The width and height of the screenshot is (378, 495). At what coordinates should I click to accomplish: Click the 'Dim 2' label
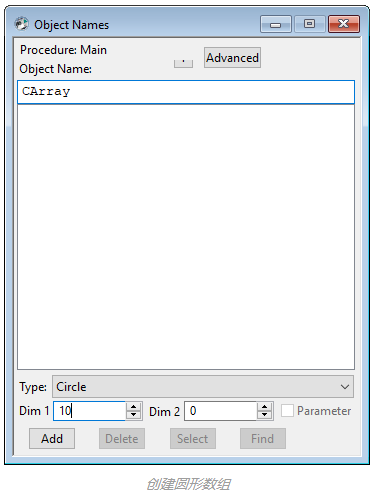(x=164, y=412)
